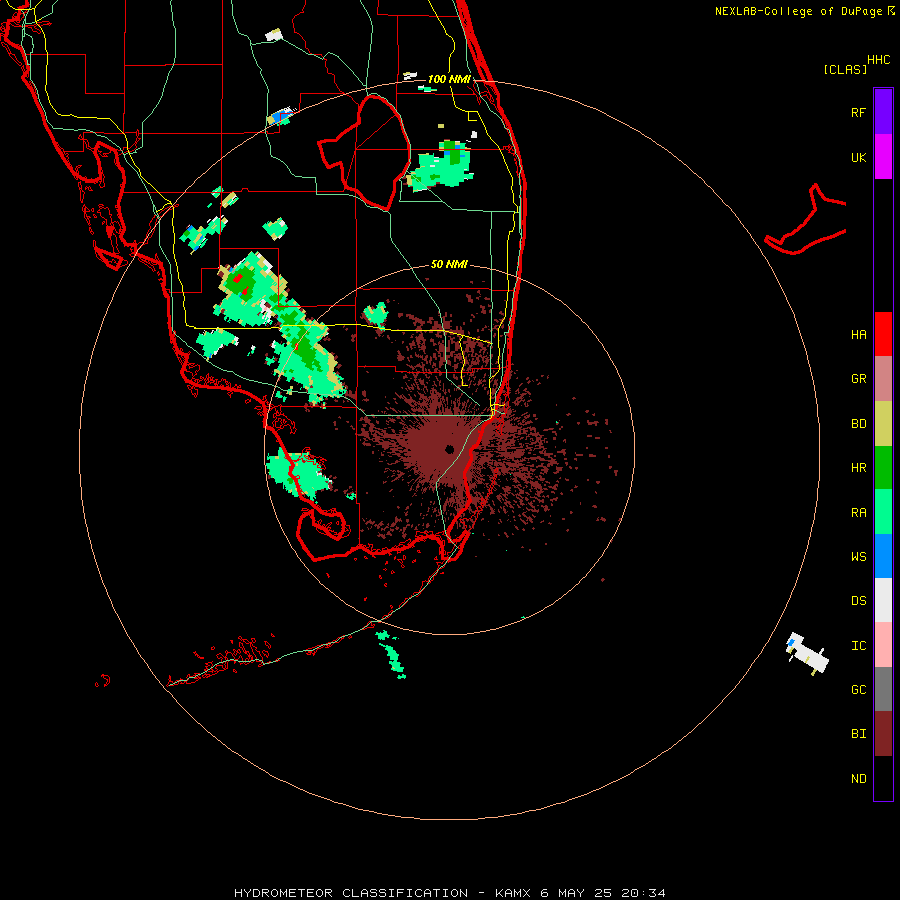This screenshot has height=900, width=900.
Task: Click the UK magenta legend swatch
Action: pos(883,157)
